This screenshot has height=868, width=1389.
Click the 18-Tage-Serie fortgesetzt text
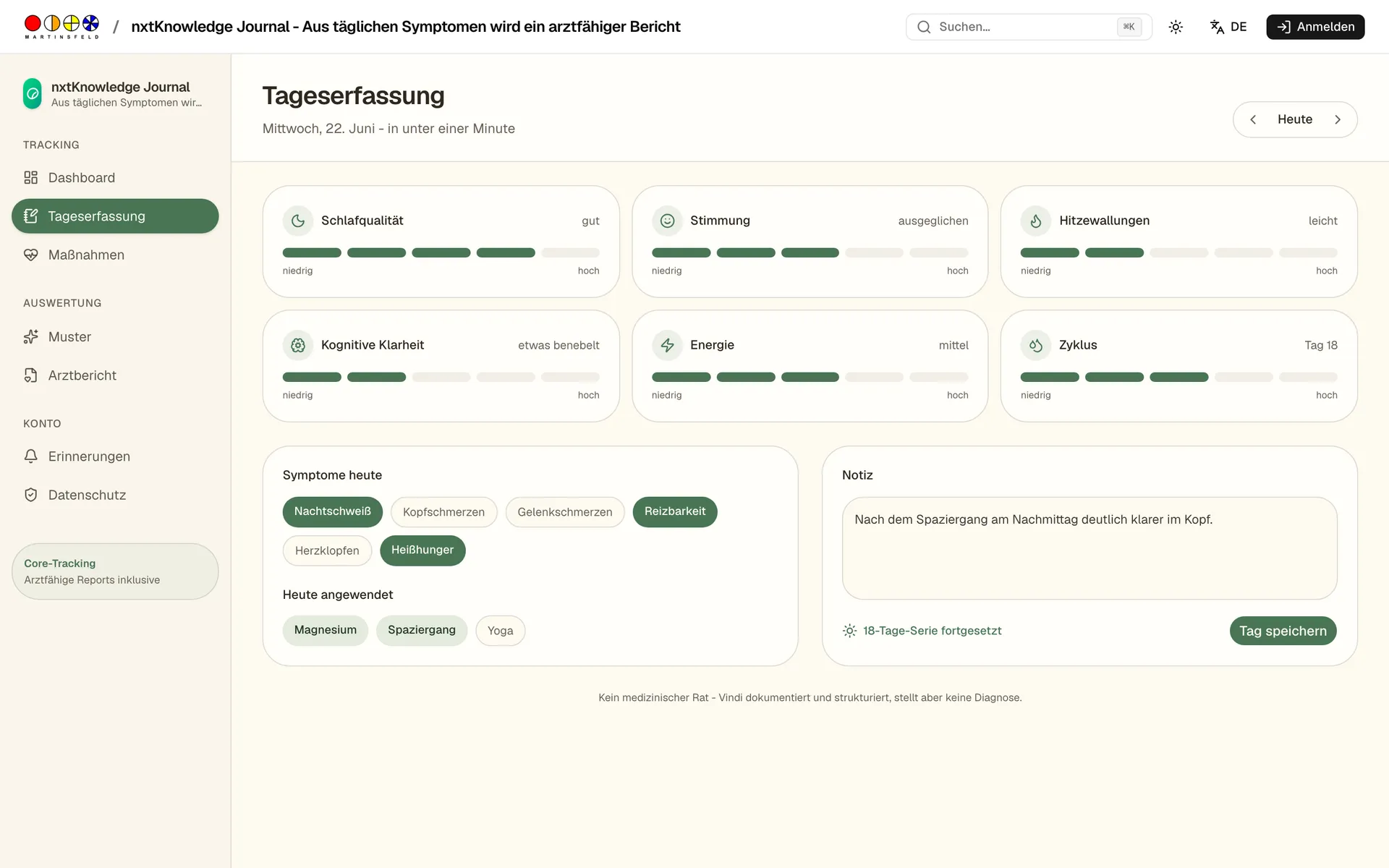coord(932,631)
